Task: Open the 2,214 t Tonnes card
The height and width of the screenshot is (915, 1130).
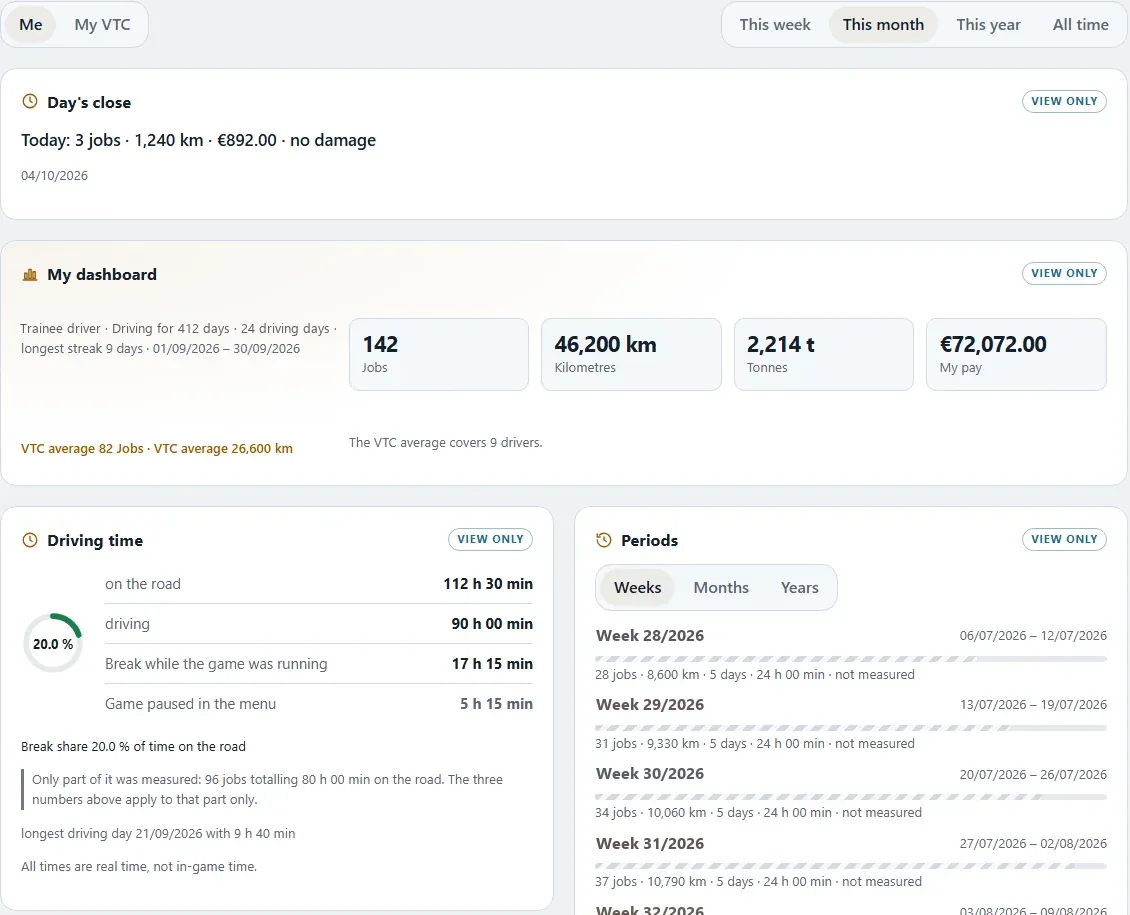Action: (x=824, y=354)
